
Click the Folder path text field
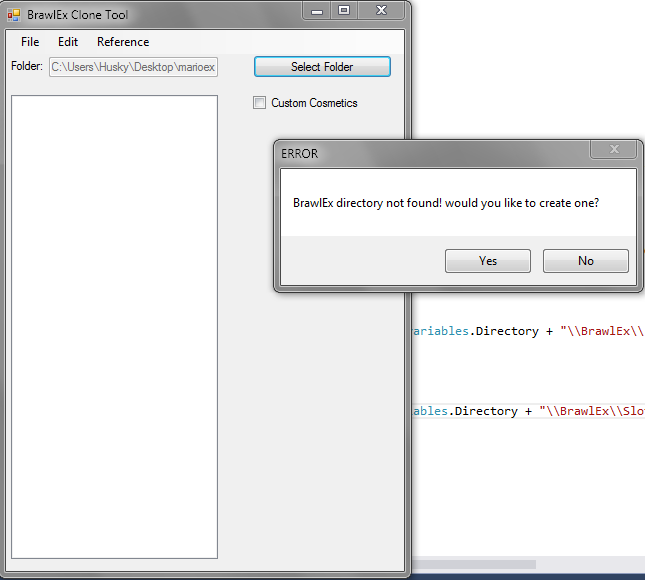(x=133, y=67)
